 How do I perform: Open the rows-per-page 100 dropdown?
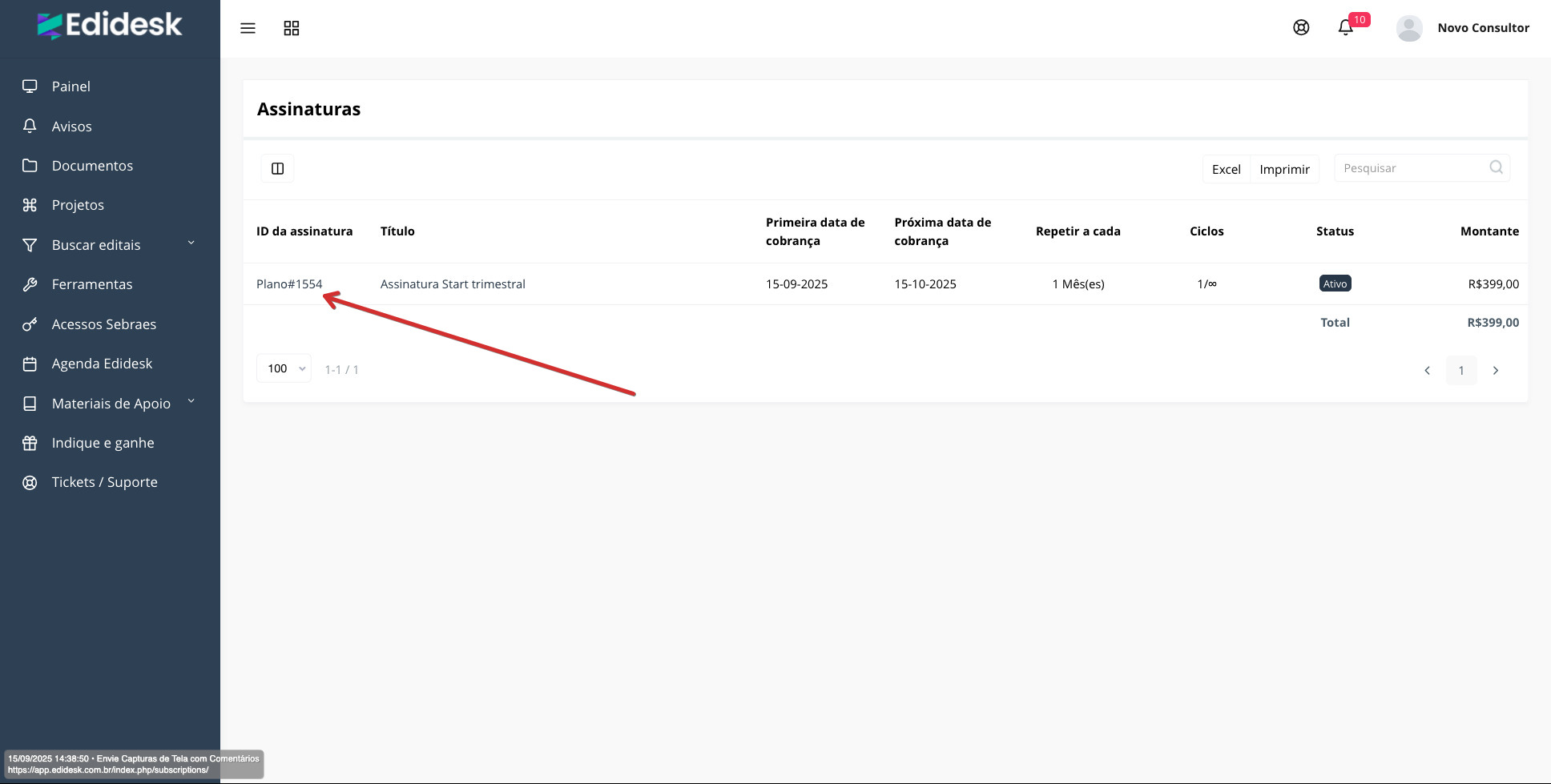click(284, 368)
